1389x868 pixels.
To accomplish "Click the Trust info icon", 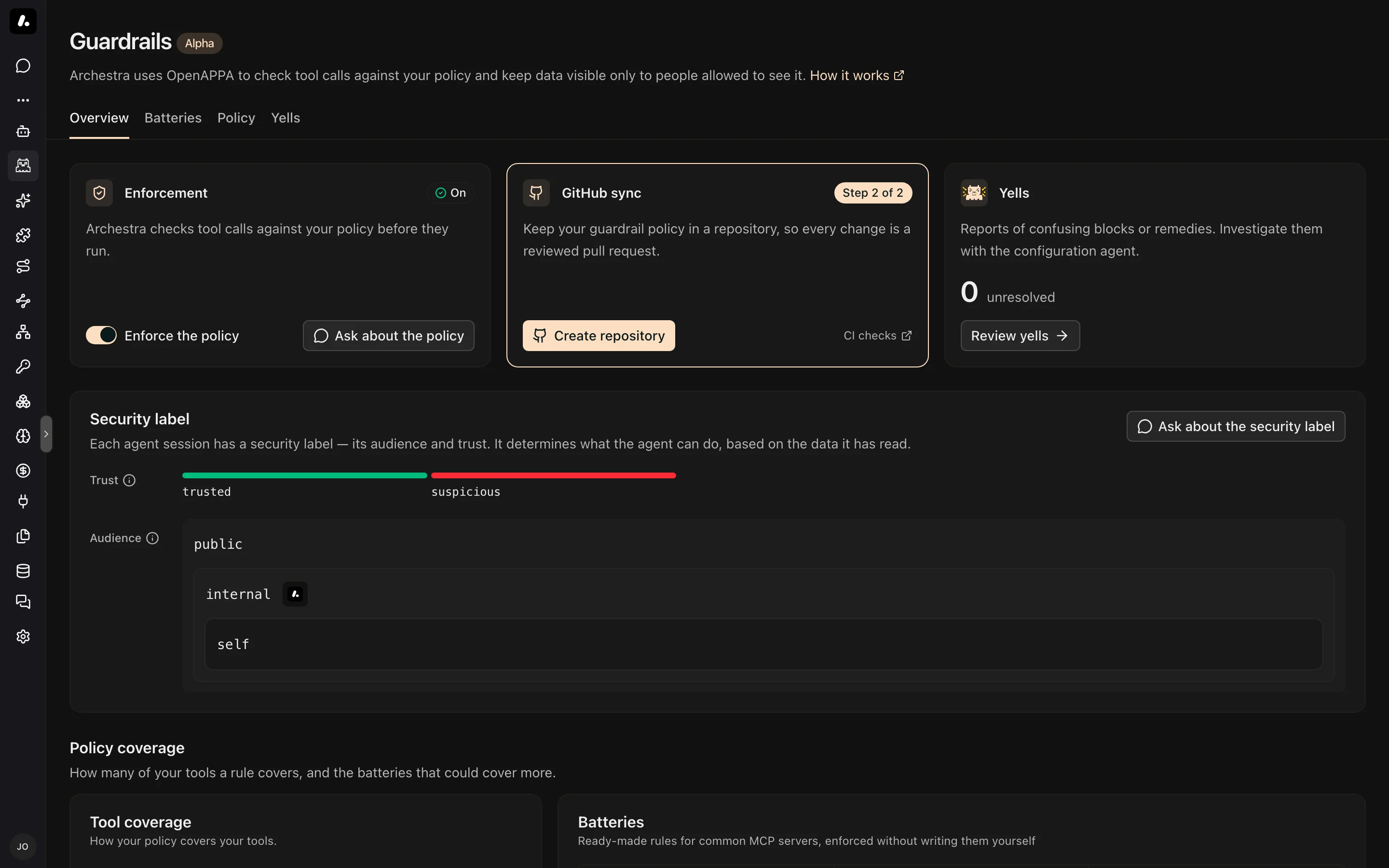I will coord(130,480).
